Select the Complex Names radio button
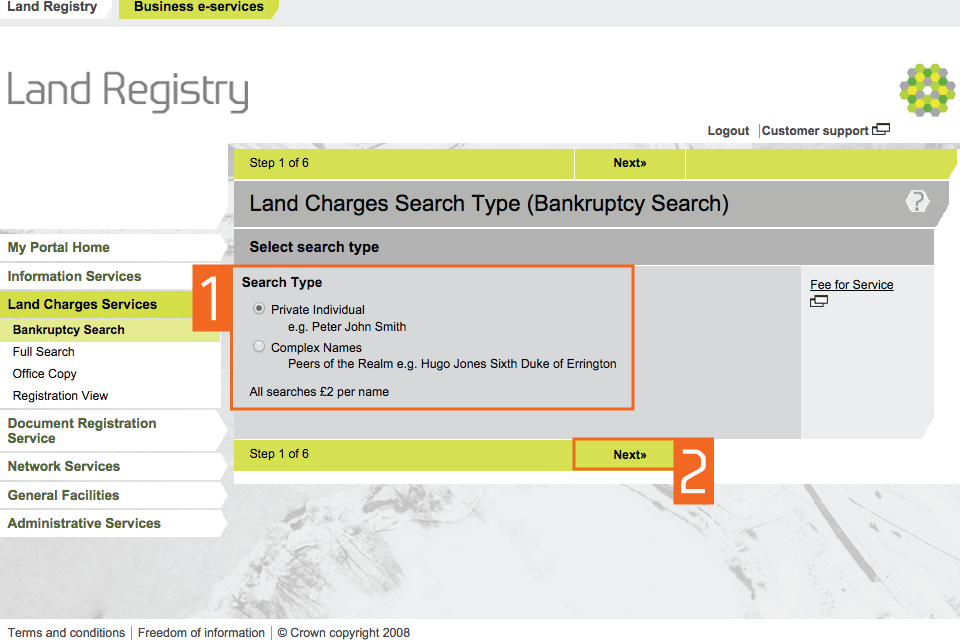The width and height of the screenshot is (960, 640). click(259, 347)
